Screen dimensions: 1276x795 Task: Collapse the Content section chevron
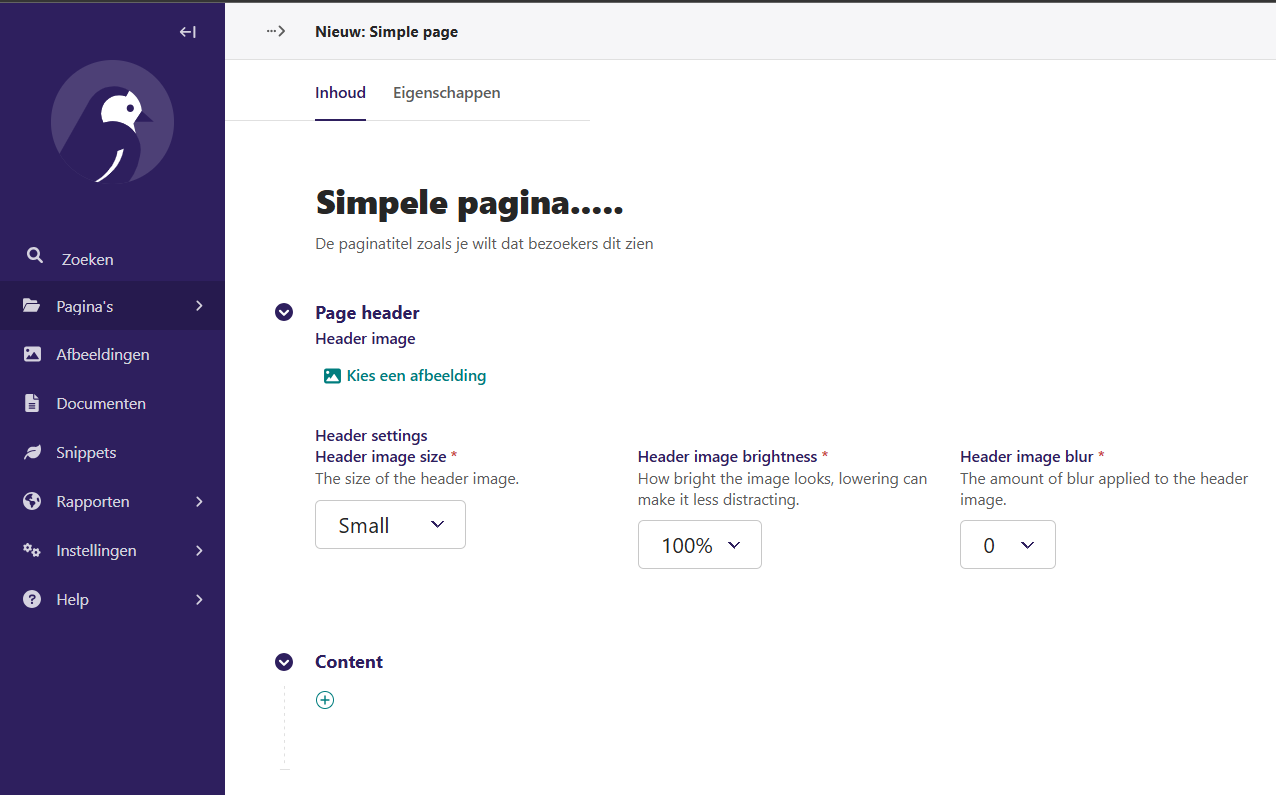(284, 662)
